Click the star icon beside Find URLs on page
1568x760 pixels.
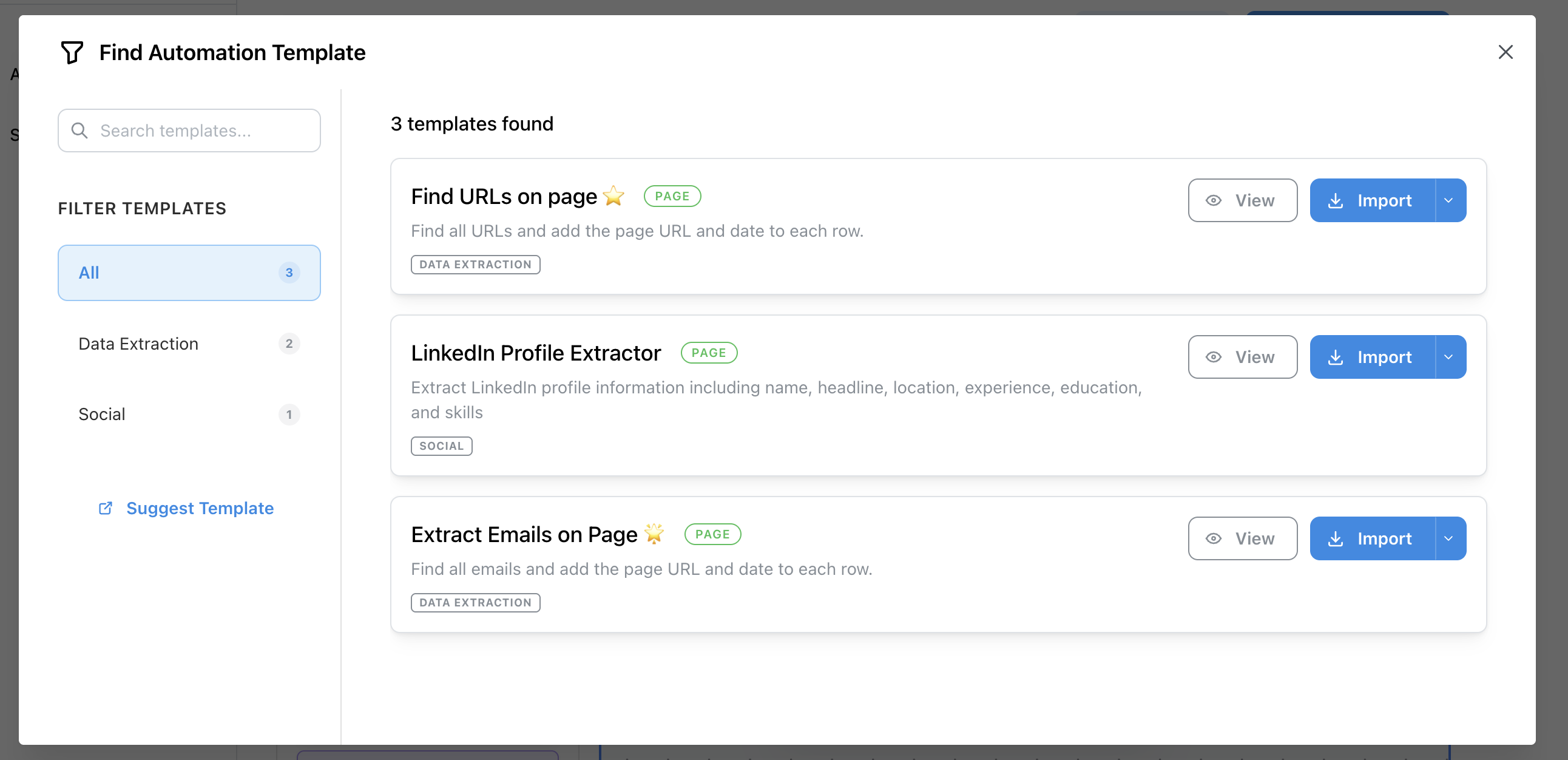click(613, 196)
